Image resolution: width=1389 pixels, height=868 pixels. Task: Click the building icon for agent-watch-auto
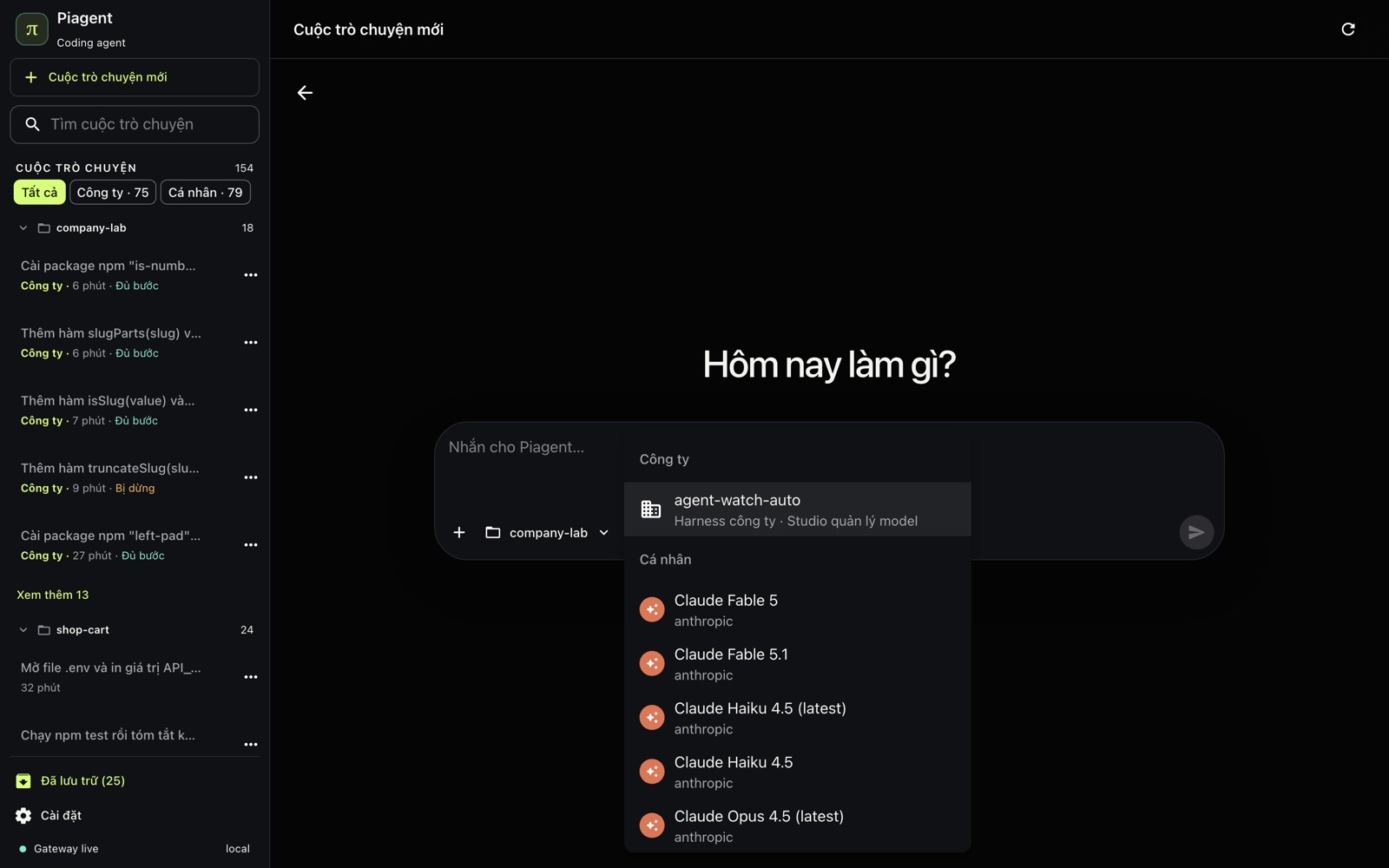pyautogui.click(x=651, y=510)
